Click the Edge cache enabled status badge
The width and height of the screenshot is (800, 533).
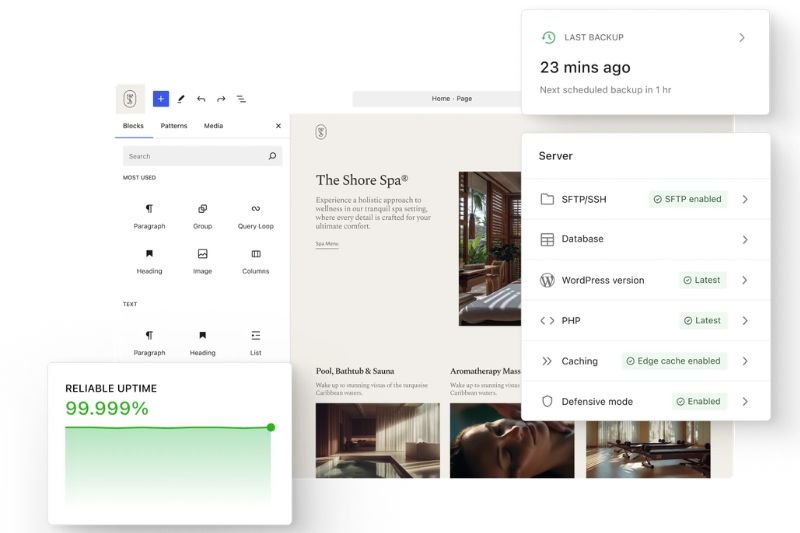click(673, 361)
